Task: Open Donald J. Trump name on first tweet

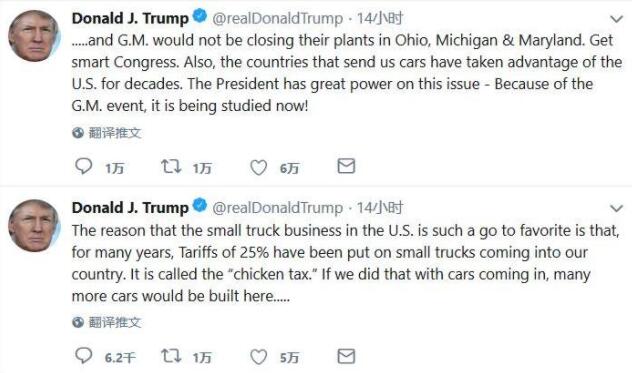Action: [x=130, y=18]
